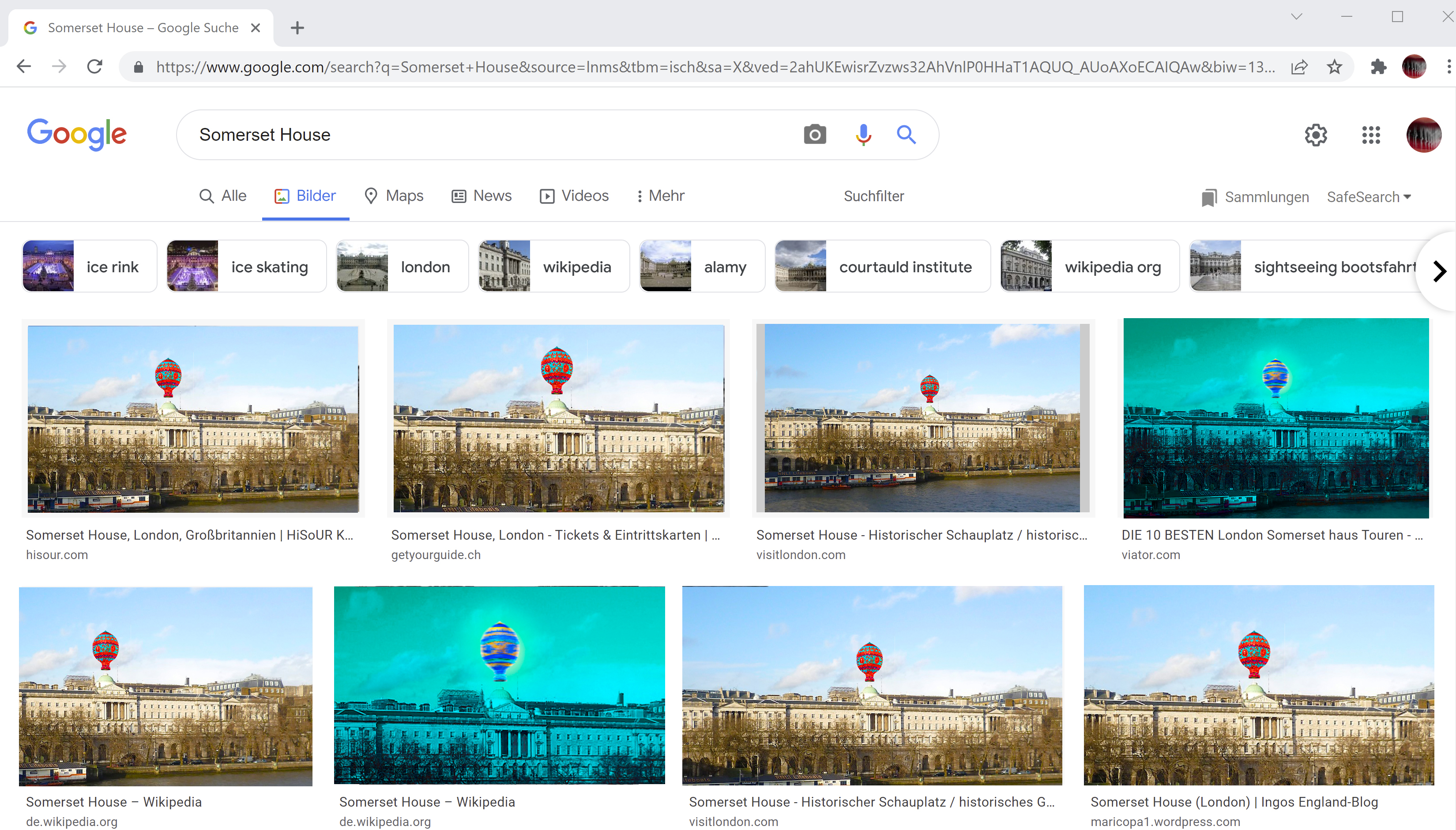Screen dimensions: 1456x830
Task: Open the Sammlungen collections link
Action: 1255,197
